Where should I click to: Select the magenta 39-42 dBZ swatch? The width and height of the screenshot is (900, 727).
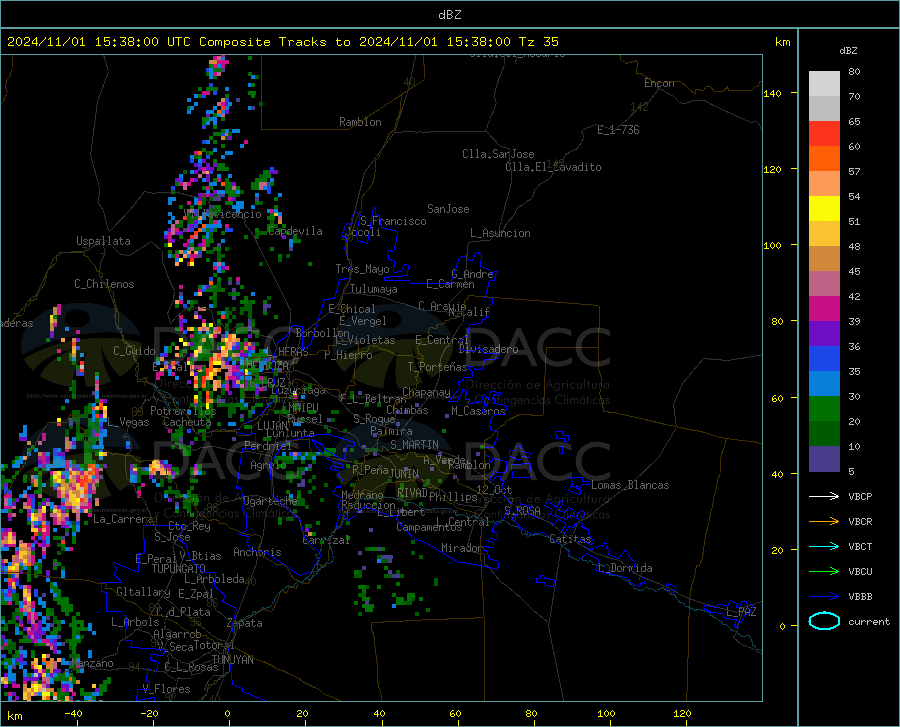[x=824, y=309]
